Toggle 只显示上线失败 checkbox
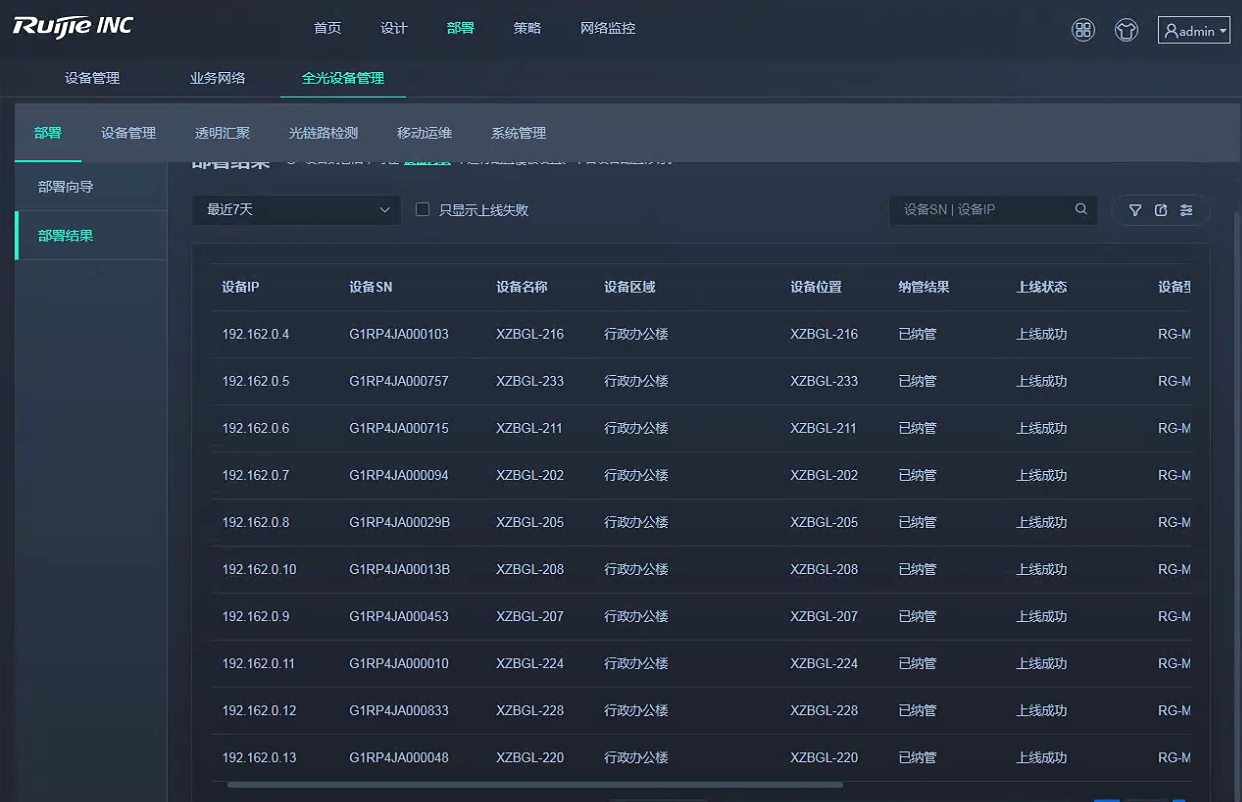Viewport: 1242px width, 802px height. (x=423, y=210)
